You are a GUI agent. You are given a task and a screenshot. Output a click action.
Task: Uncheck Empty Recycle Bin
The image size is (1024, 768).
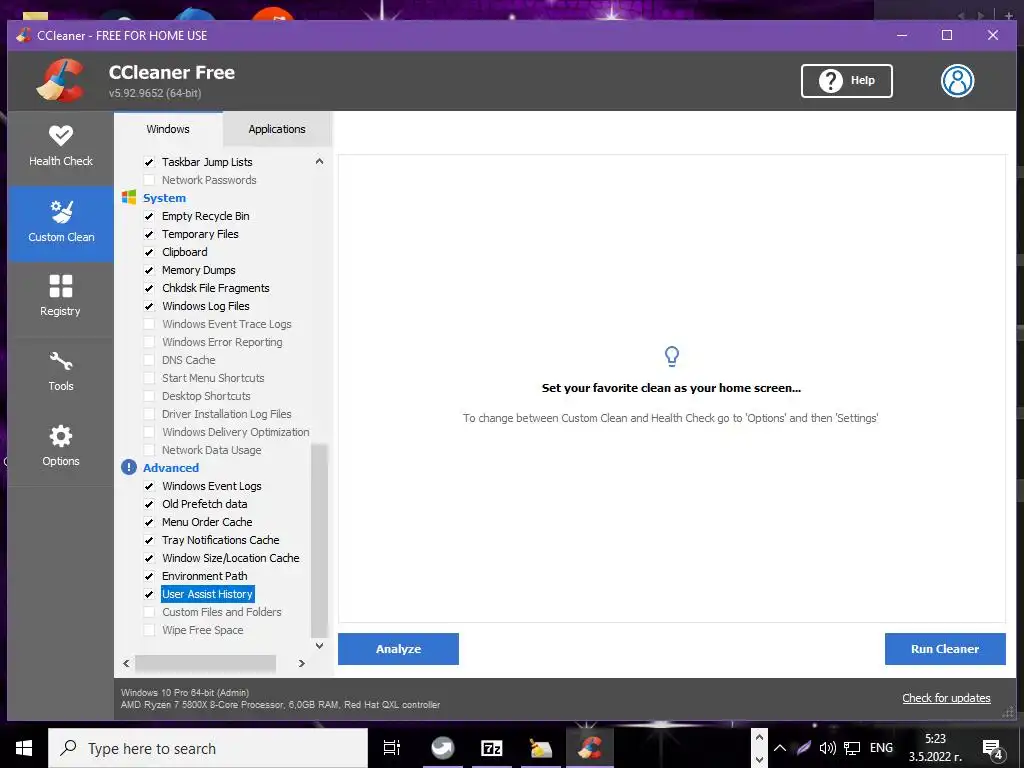click(149, 216)
